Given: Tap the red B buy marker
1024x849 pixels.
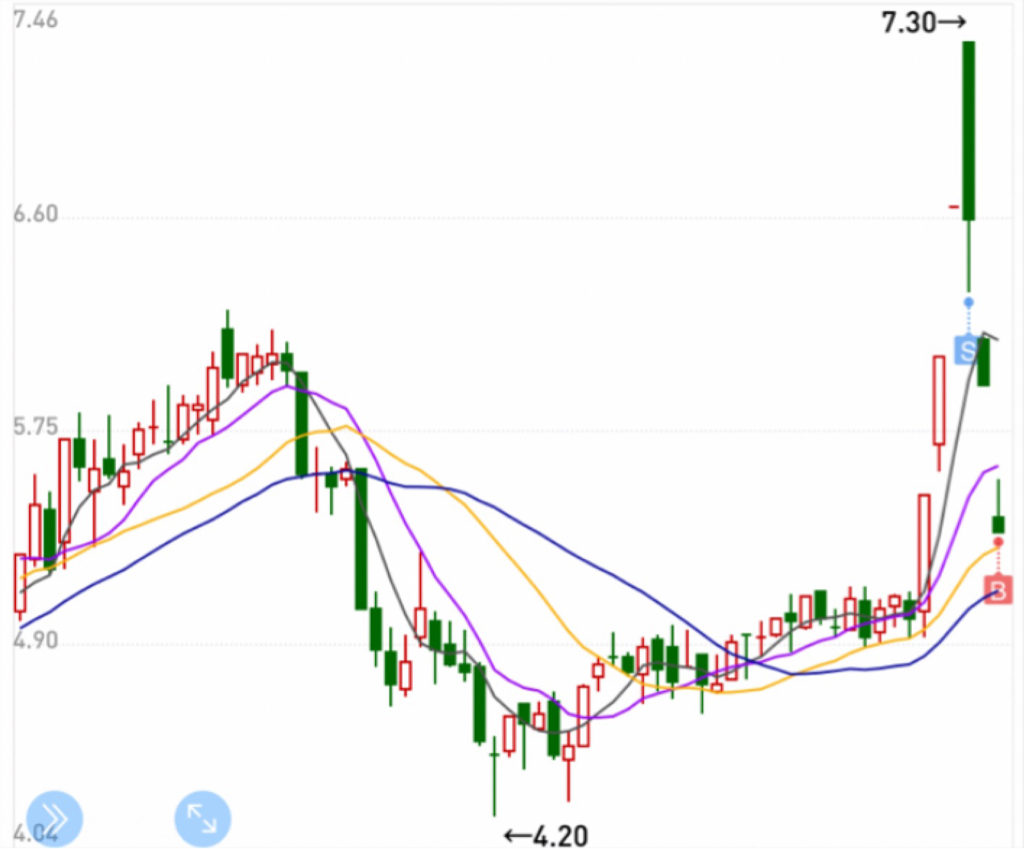Looking at the screenshot, I should [999, 589].
